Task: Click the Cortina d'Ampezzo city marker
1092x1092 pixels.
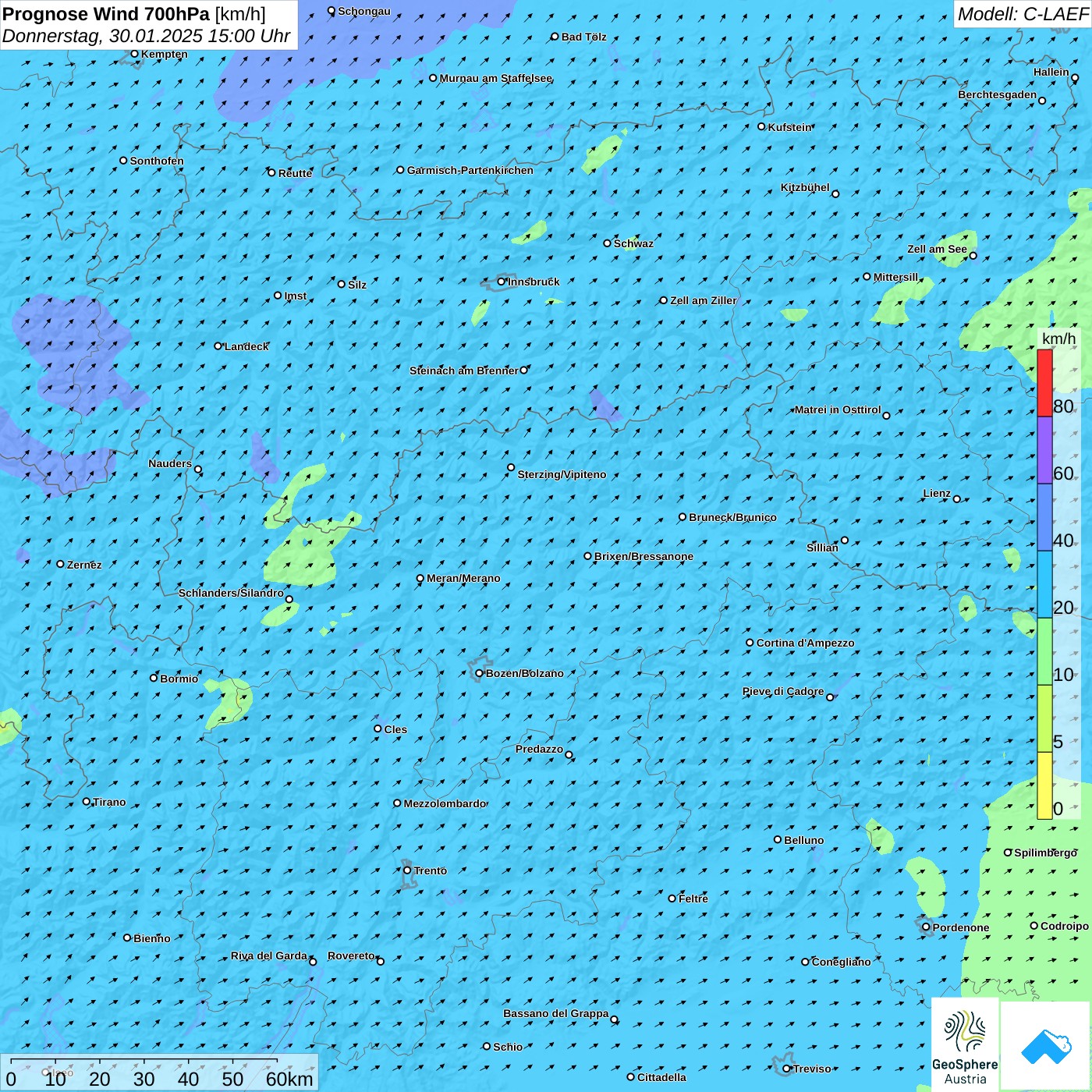Action: 750,643
